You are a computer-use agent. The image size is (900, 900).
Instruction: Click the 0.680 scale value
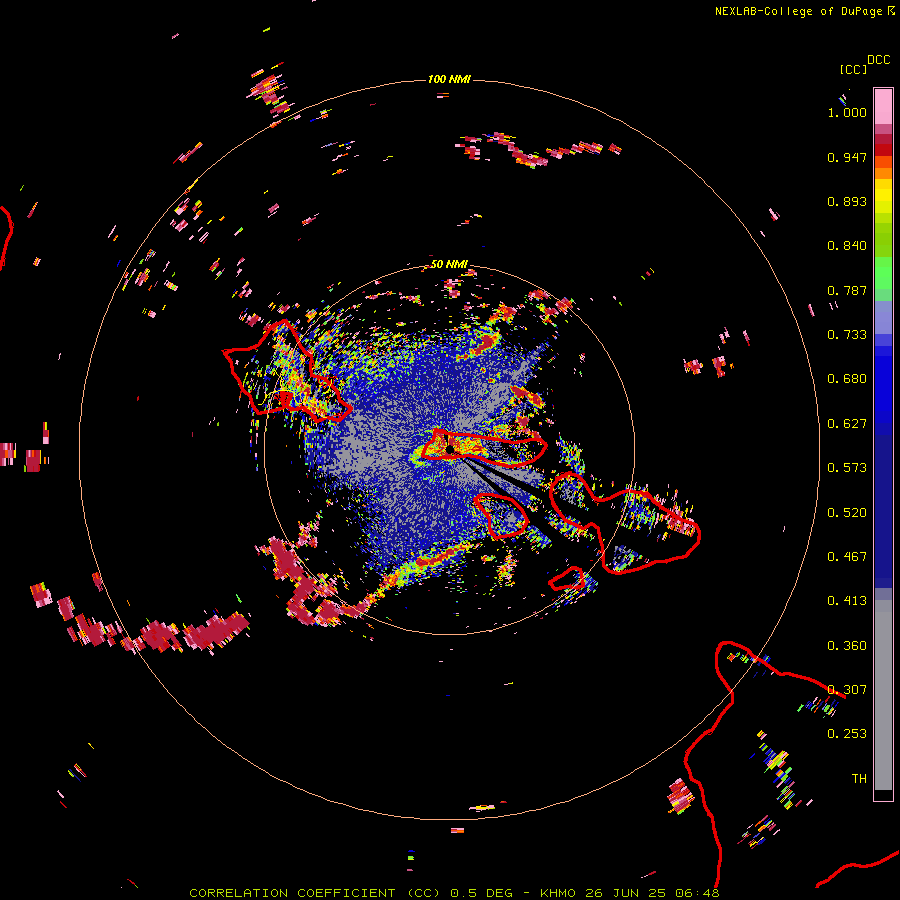pos(847,379)
